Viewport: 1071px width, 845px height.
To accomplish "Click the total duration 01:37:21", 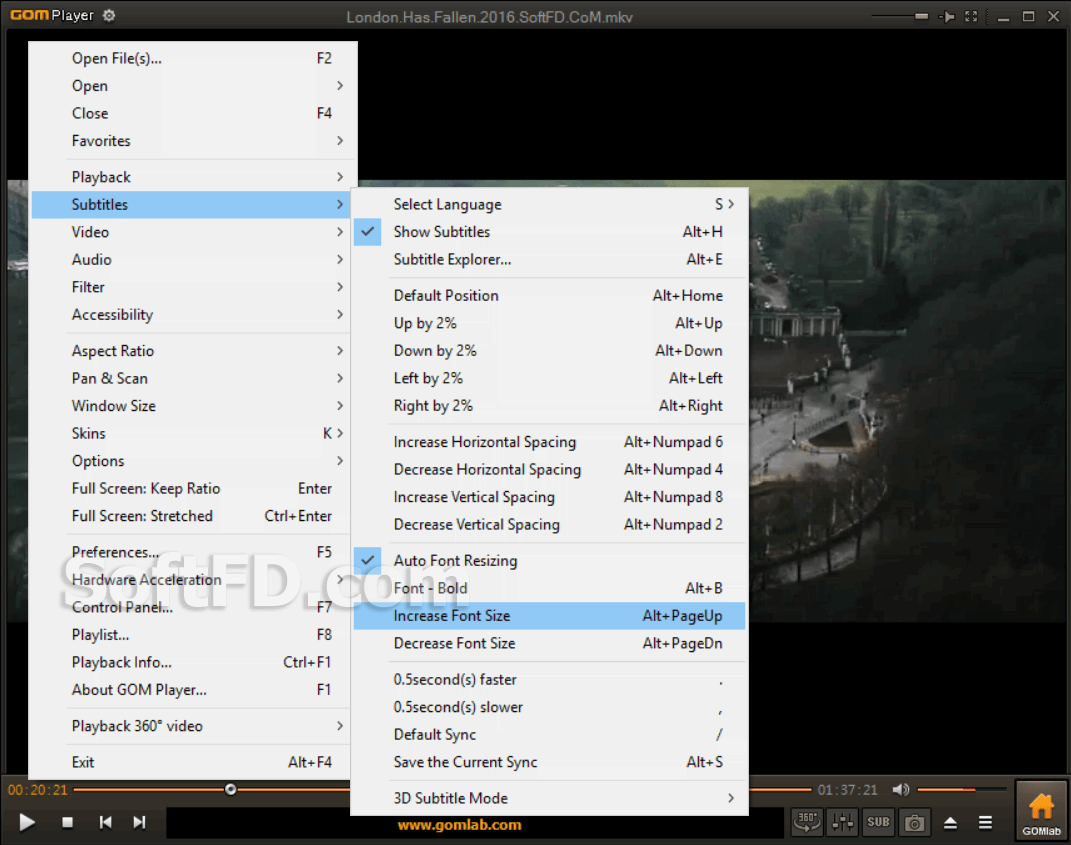I will 848,790.
